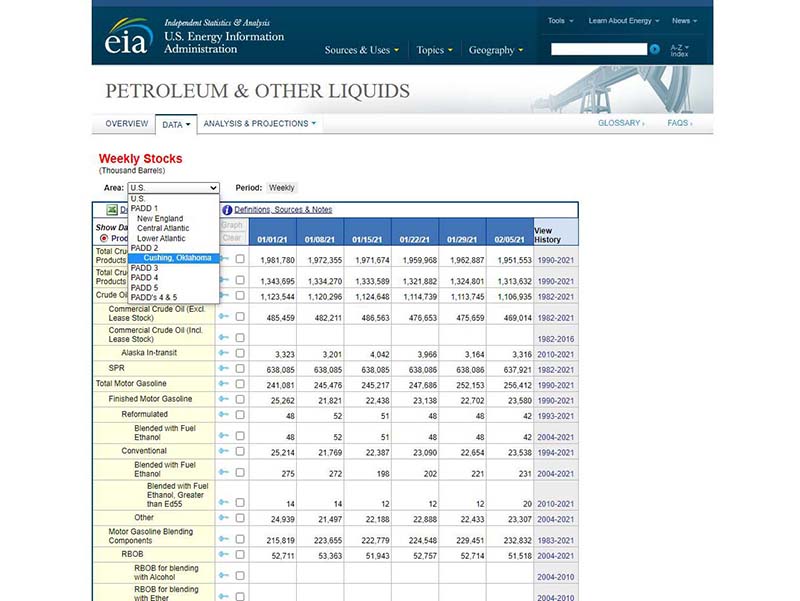Click the Weekly period label

pyautogui.click(x=282, y=188)
